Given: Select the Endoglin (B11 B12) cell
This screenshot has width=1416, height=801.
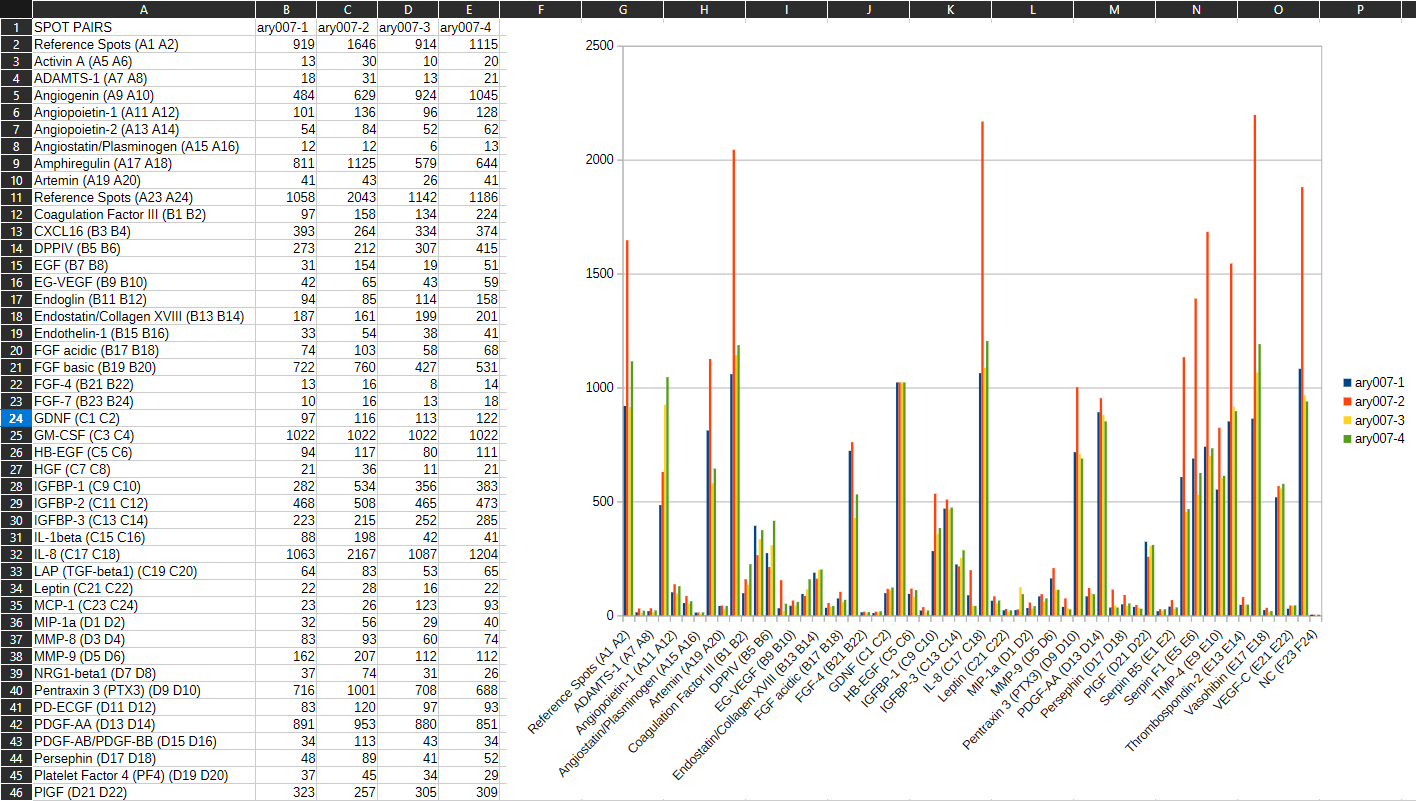Looking at the screenshot, I should (x=143, y=299).
